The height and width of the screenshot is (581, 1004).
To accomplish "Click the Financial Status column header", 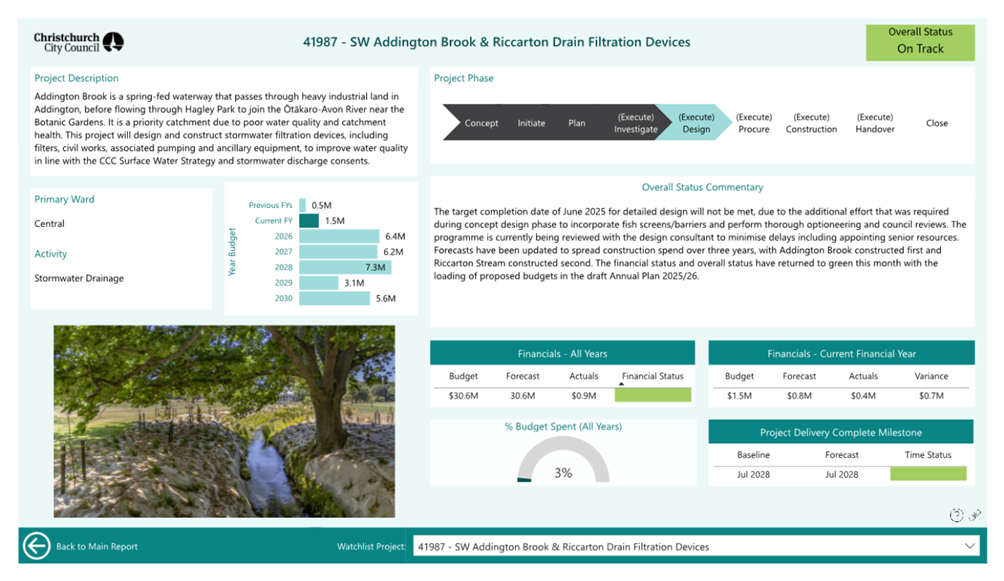I will 652,376.
